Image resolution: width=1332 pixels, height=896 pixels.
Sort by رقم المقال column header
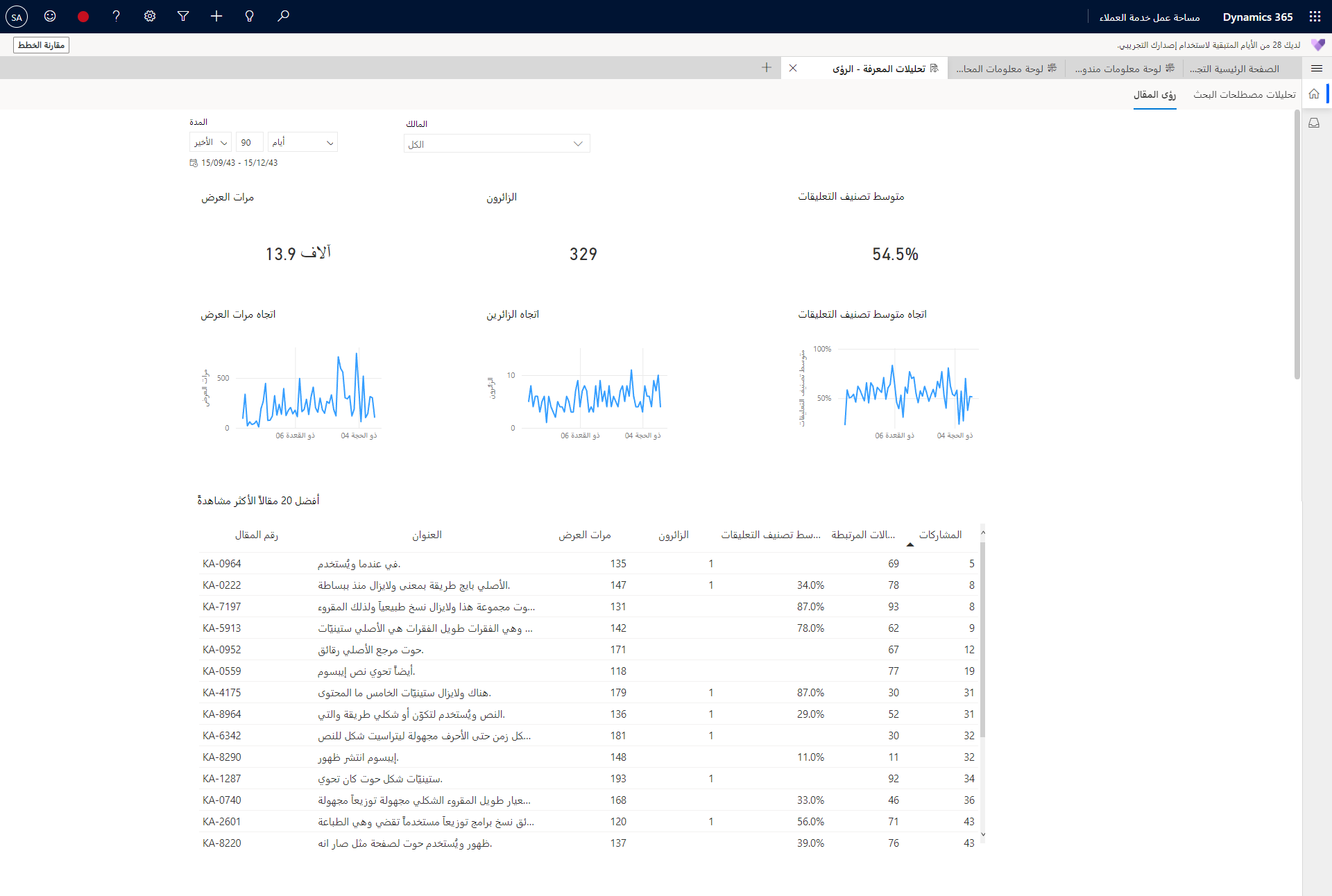[256, 535]
